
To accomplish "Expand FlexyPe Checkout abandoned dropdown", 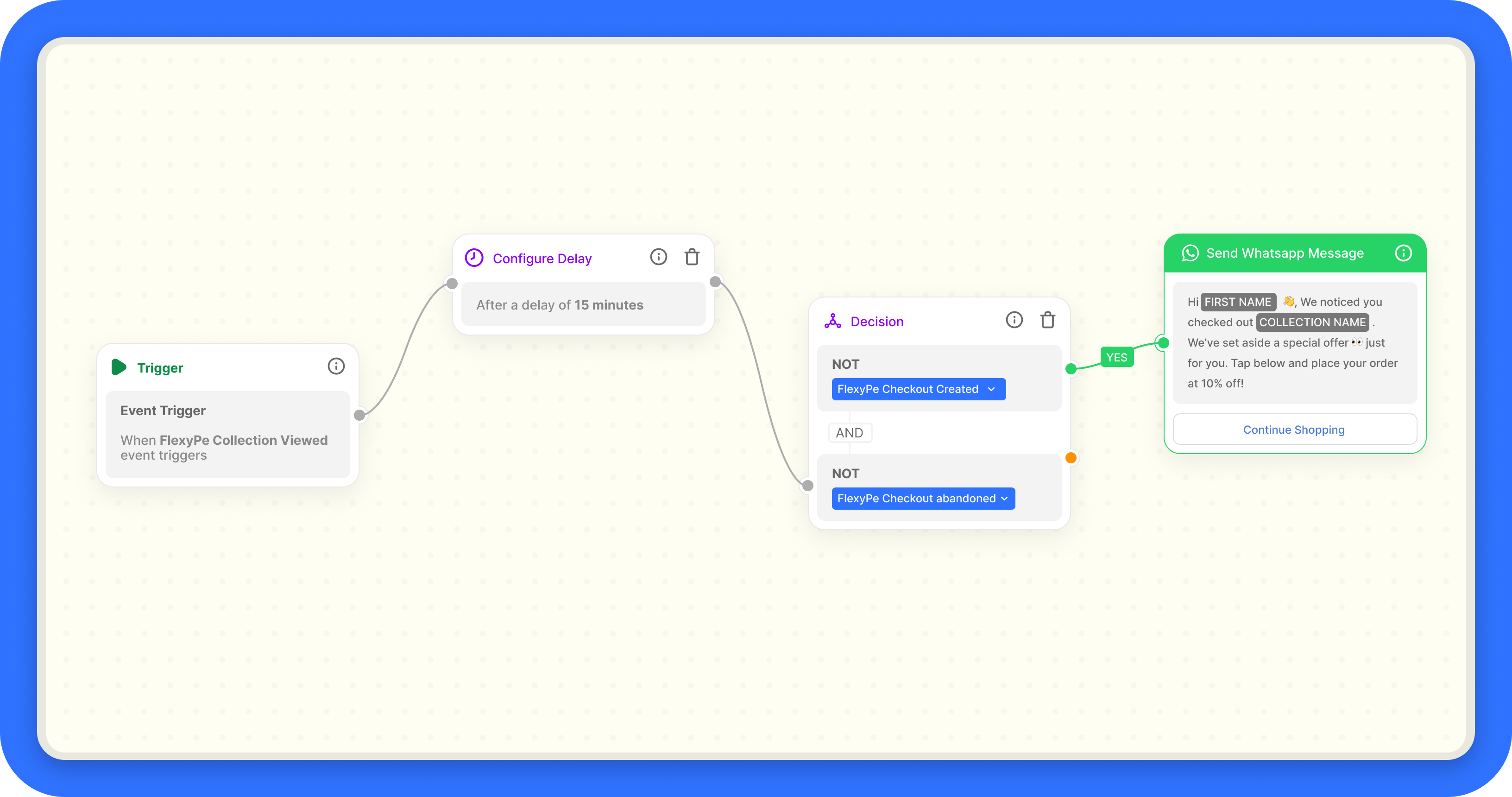I will [923, 499].
